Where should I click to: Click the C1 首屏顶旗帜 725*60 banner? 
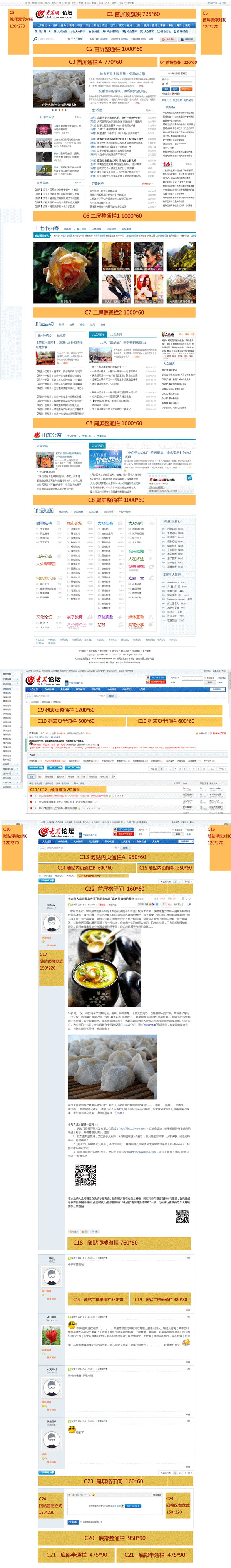[x=133, y=14]
